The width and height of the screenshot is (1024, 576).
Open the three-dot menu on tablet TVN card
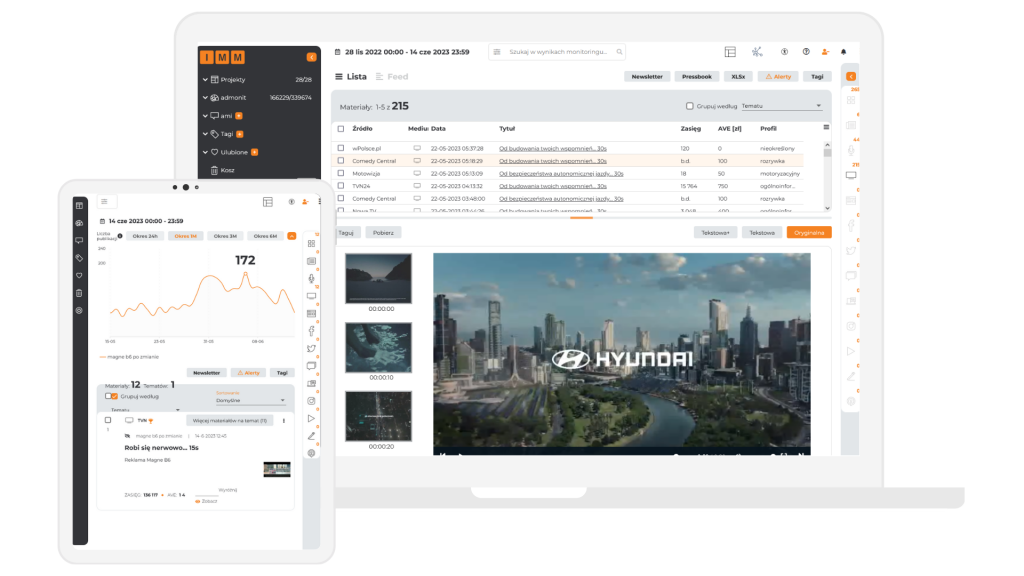coord(283,421)
